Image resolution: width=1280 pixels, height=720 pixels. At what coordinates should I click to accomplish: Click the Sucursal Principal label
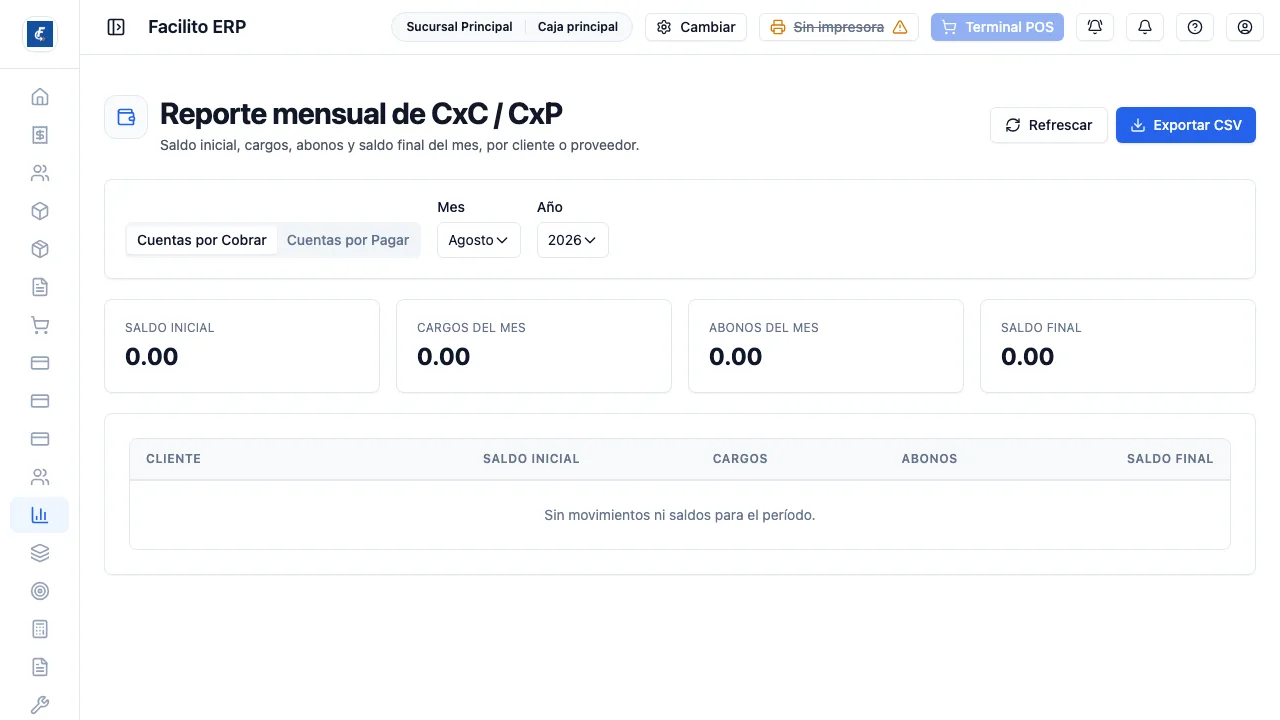(x=459, y=27)
